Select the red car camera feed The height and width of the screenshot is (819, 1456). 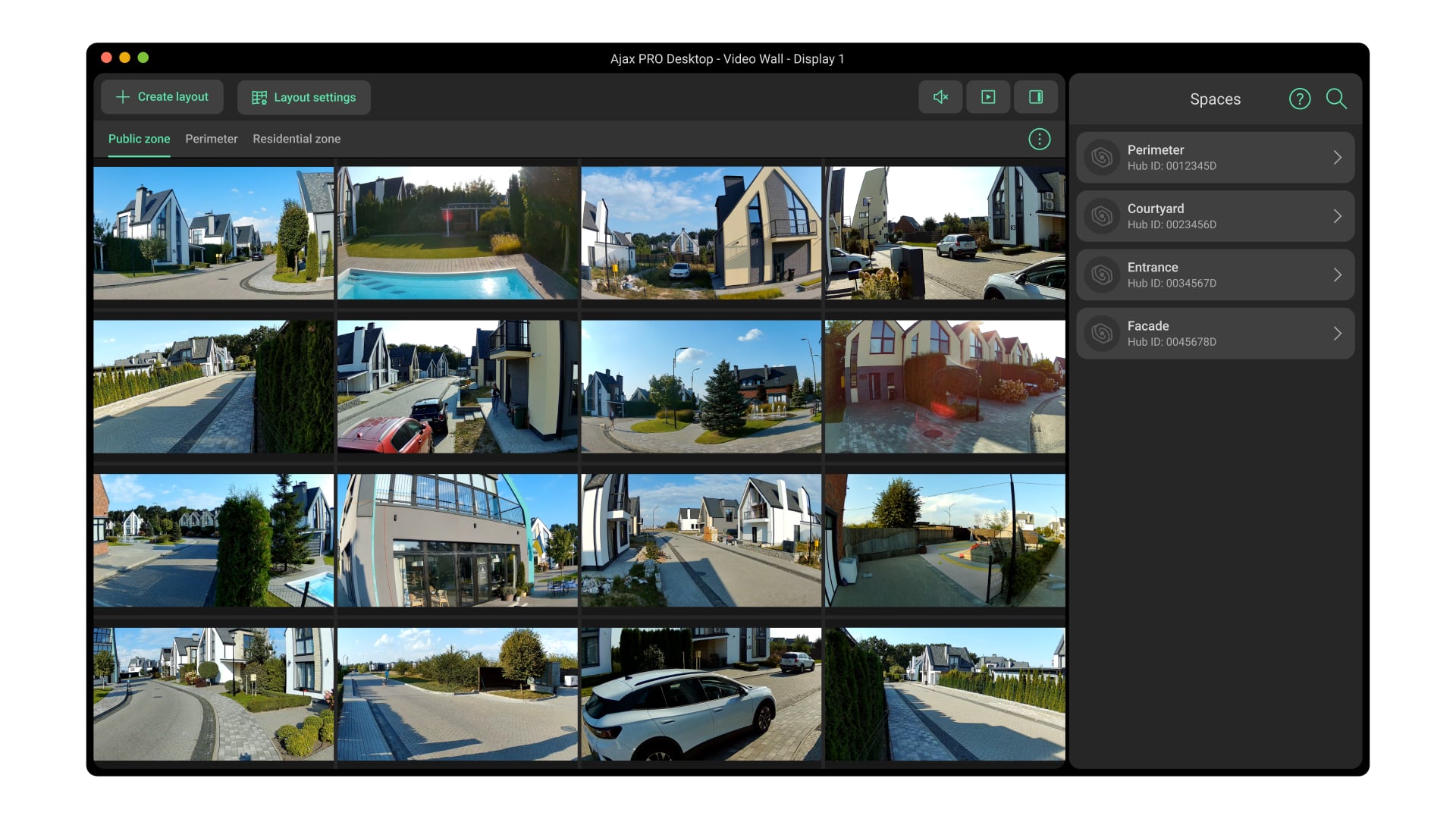[x=457, y=387]
